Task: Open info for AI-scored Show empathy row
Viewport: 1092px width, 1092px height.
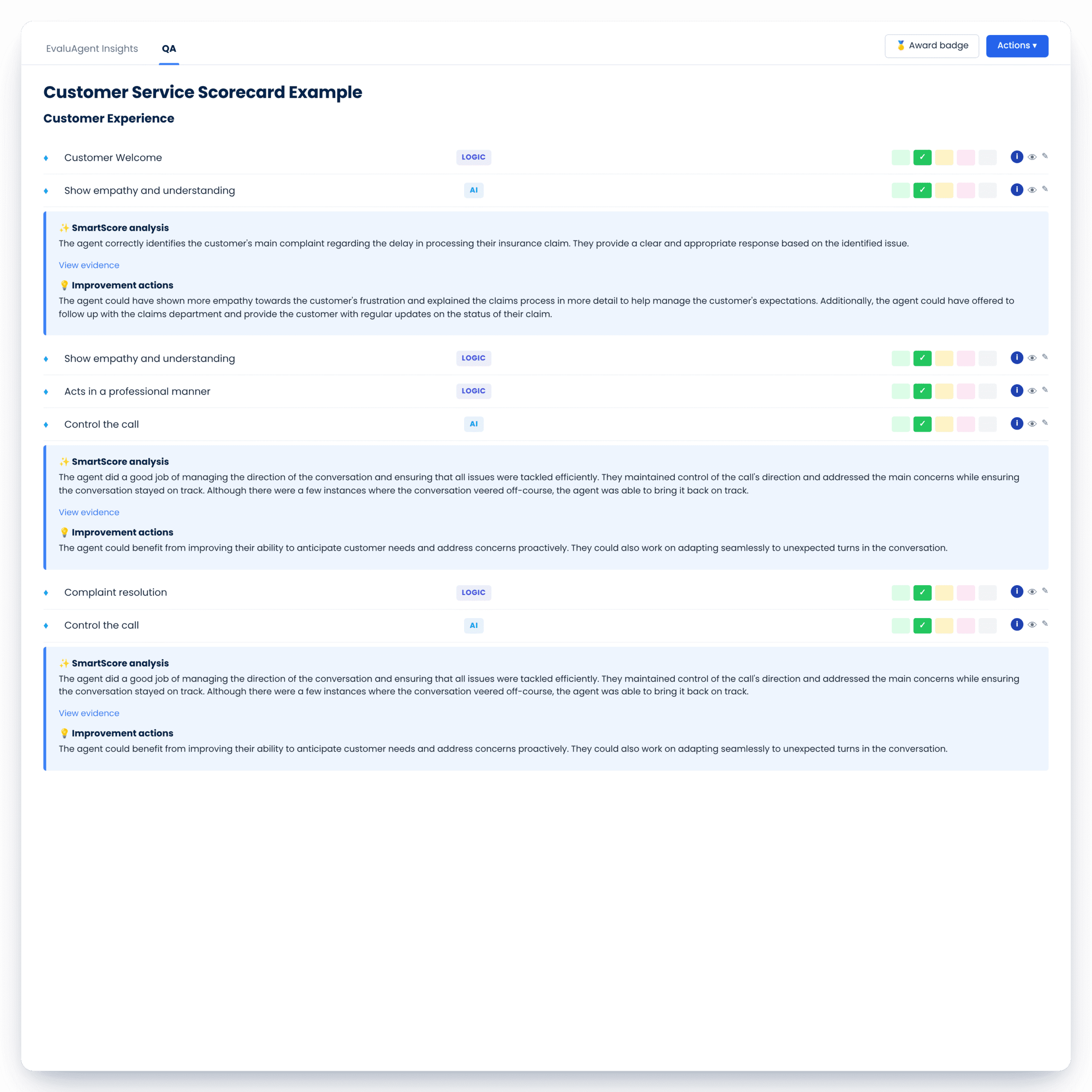Action: click(1016, 189)
